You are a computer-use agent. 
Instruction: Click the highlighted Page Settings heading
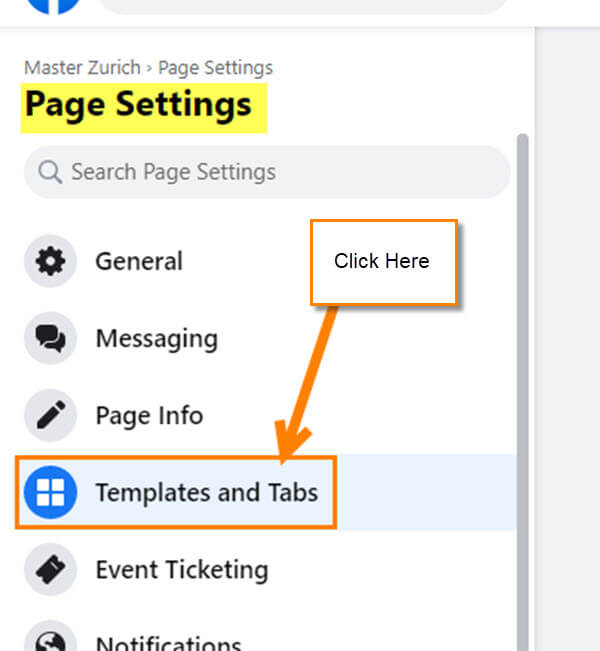(x=144, y=108)
